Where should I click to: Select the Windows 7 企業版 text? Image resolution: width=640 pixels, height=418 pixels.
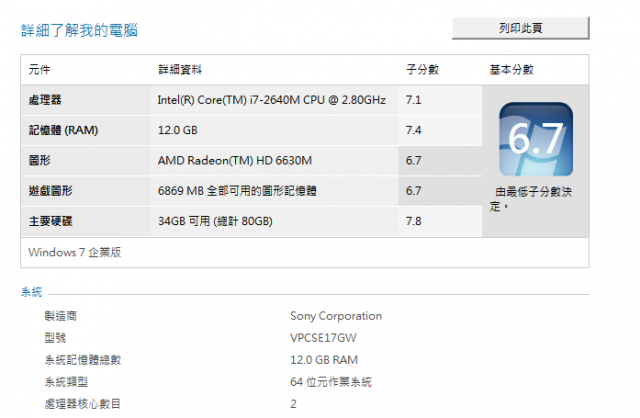click(x=75, y=252)
